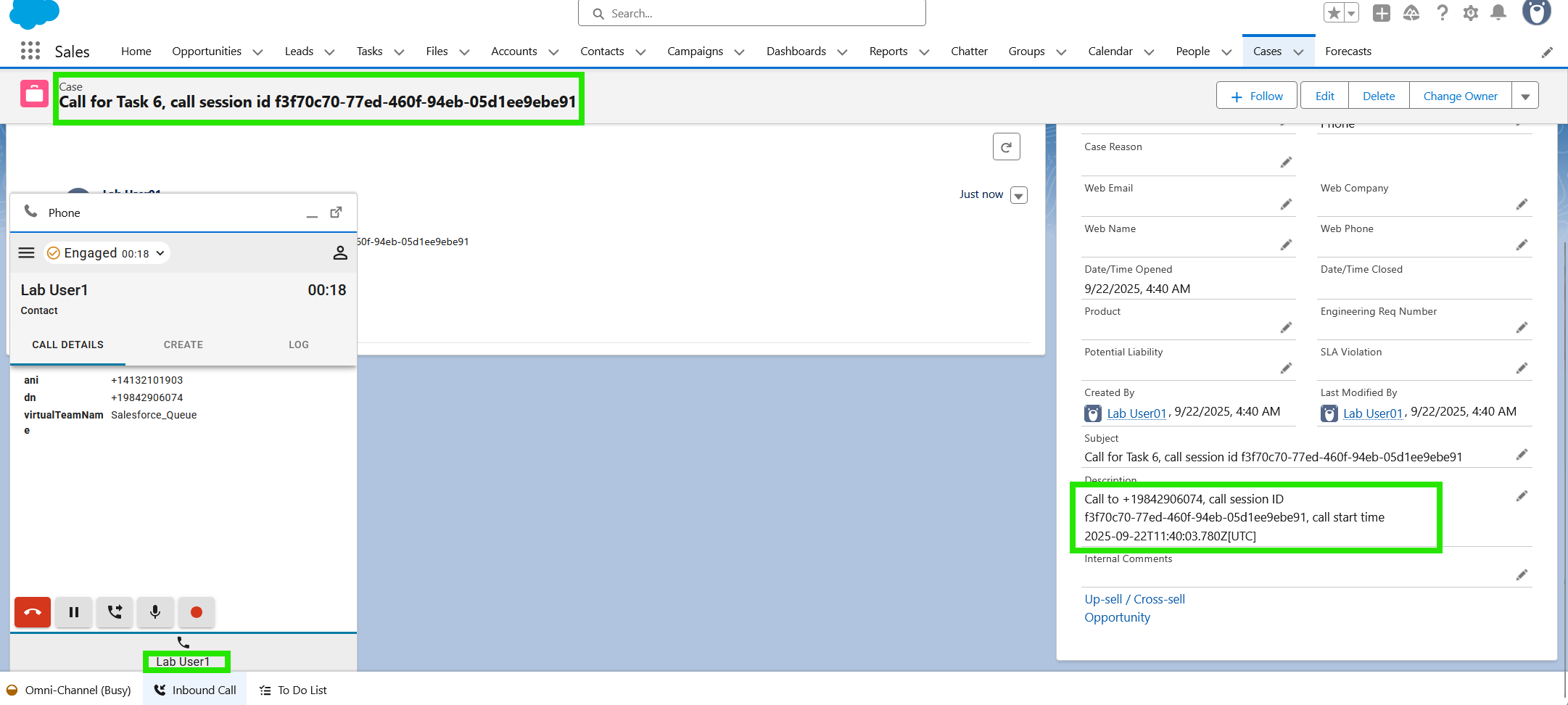1568x705 pixels.
Task: Open the Inbound Call utility item
Action: coord(195,690)
